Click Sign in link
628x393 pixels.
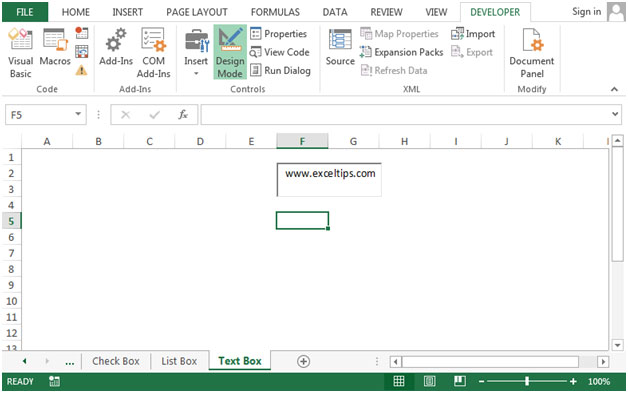click(x=586, y=12)
